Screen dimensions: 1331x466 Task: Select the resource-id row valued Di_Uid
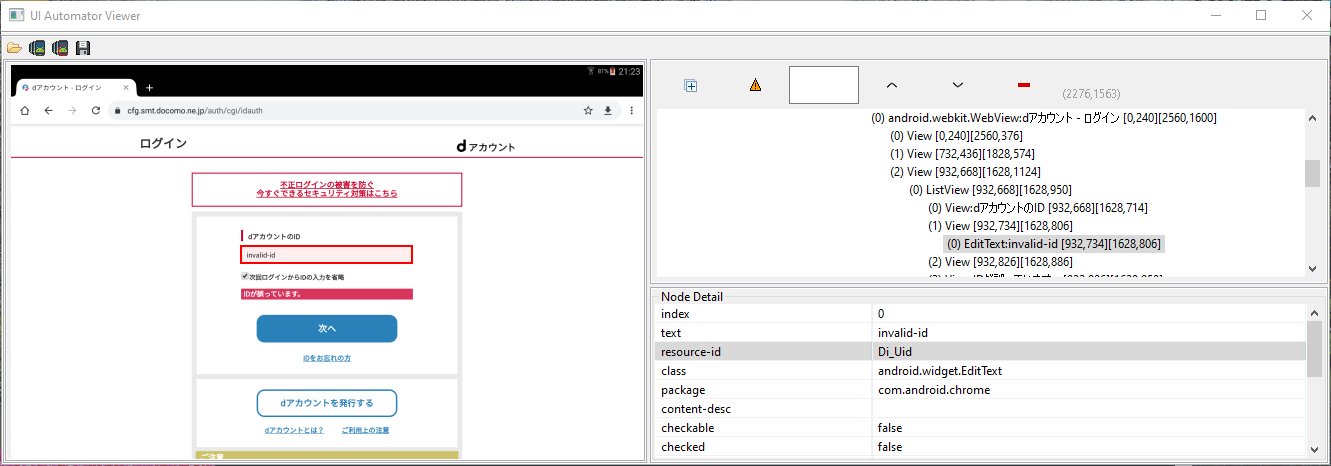980,351
